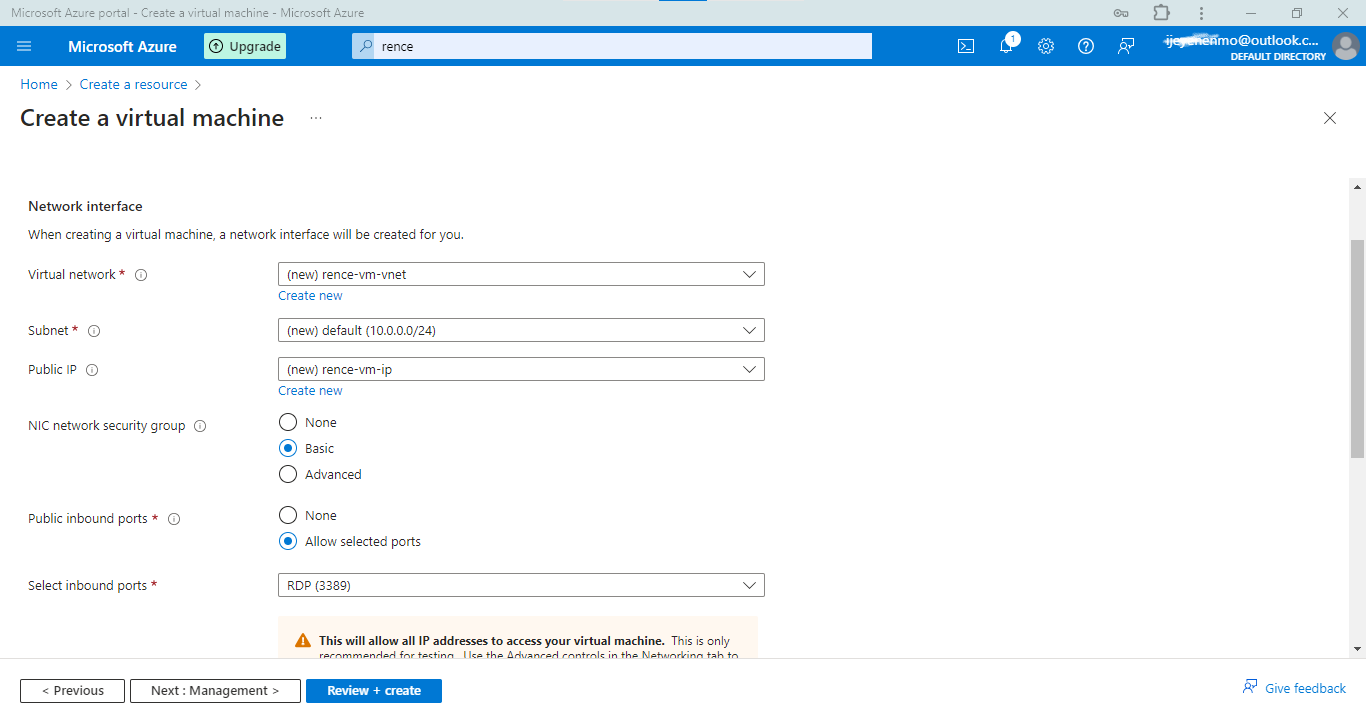The width and height of the screenshot is (1366, 728).
Task: Select None for public inbound ports
Action: (x=288, y=515)
